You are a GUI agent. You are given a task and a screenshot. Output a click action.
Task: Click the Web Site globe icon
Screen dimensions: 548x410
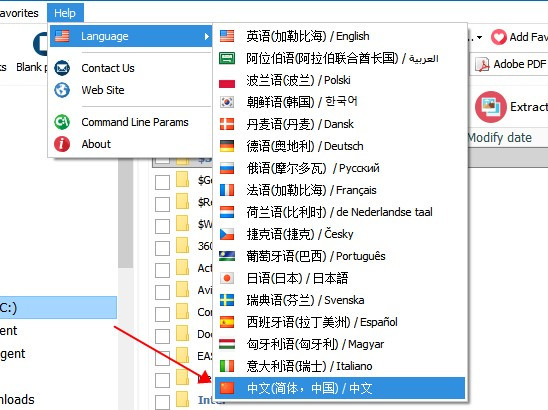pos(62,90)
